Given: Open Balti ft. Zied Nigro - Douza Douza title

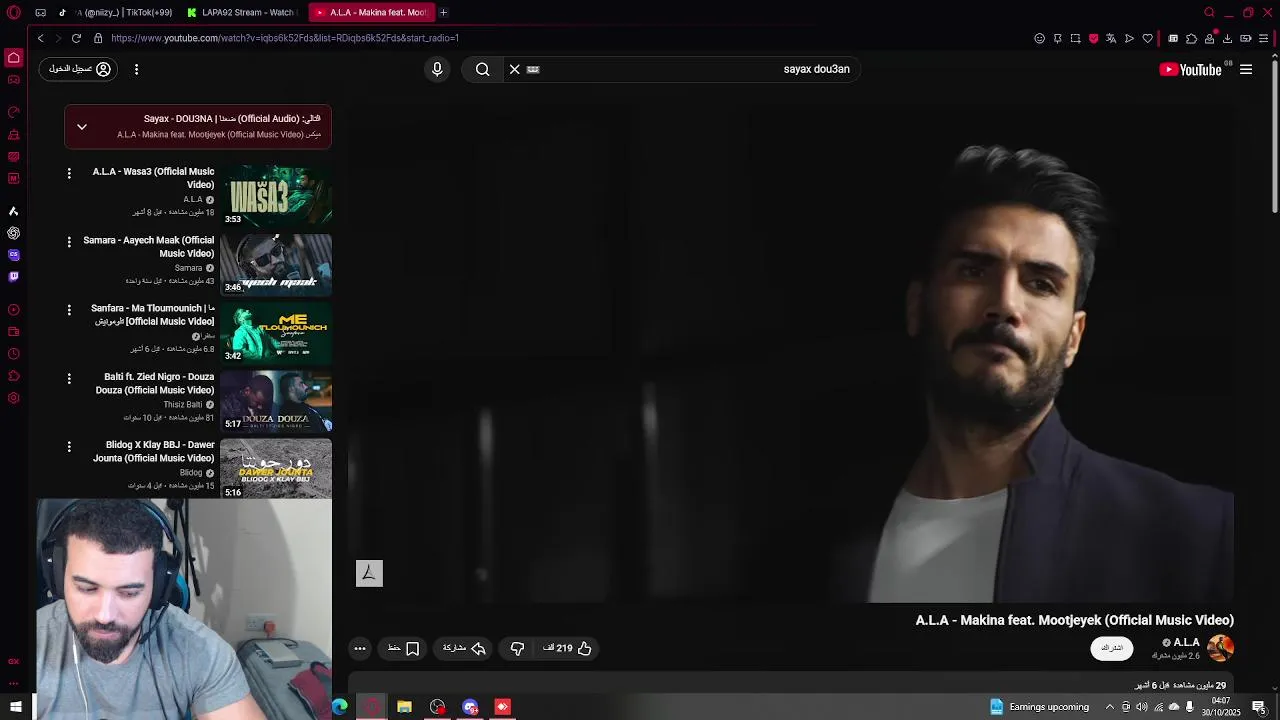Looking at the screenshot, I should [x=155, y=384].
